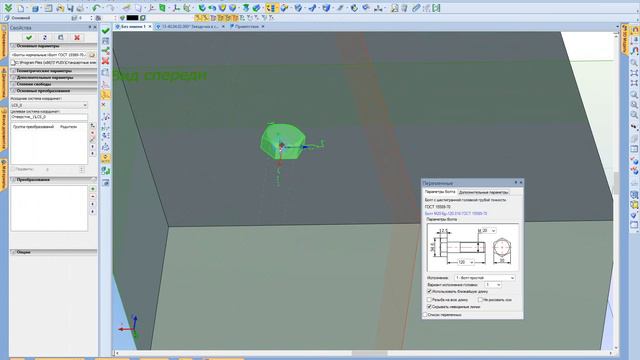This screenshot has height=360, width=640.
Task: Click the green blocks icon in automenu
Action: pyautogui.click(x=105, y=171)
